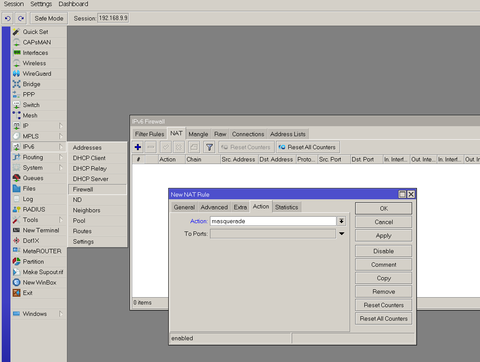
Task: Expand the Routing submenu arrow
Action: pos(61,157)
